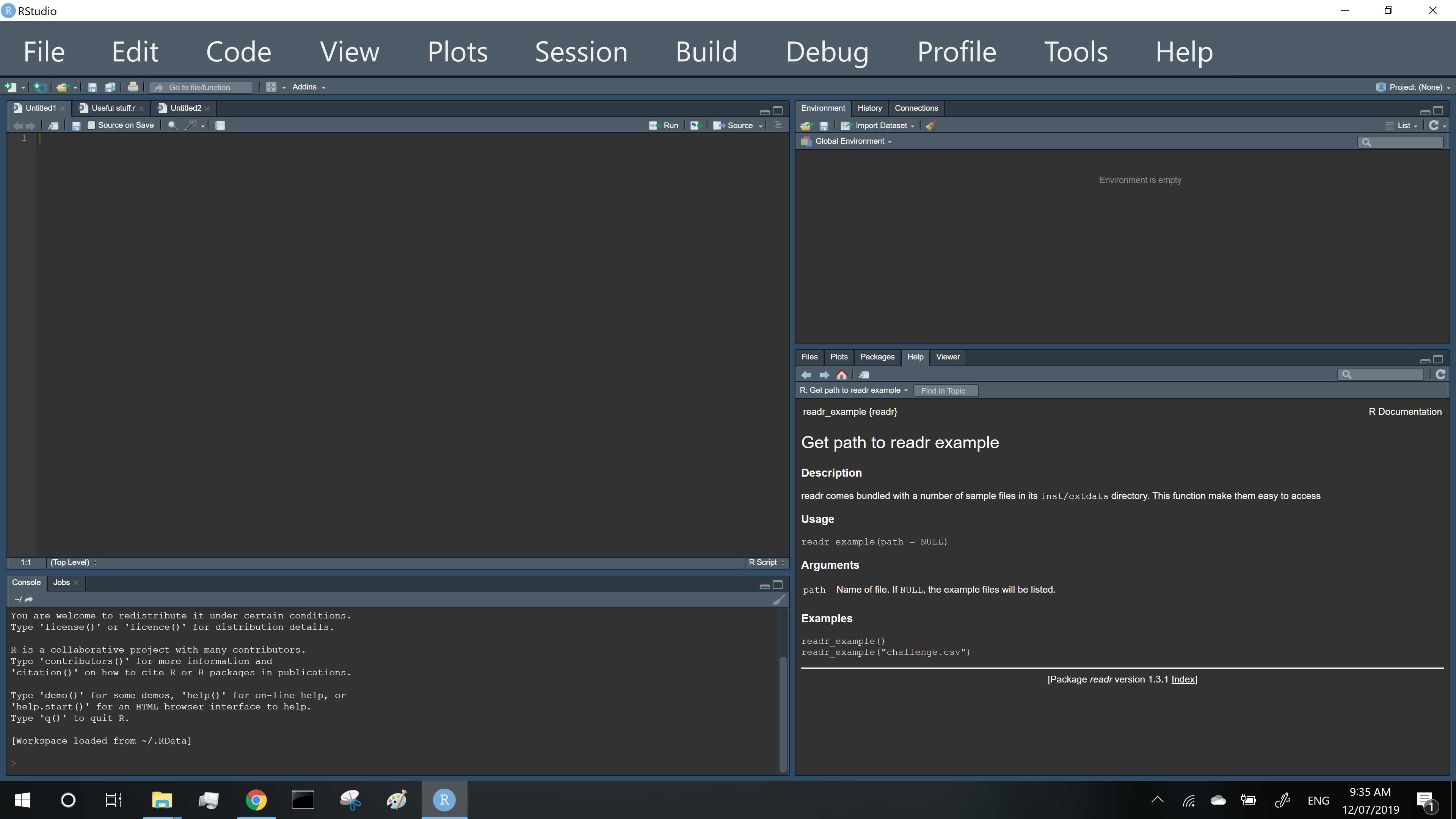Save the current document

tap(93, 87)
